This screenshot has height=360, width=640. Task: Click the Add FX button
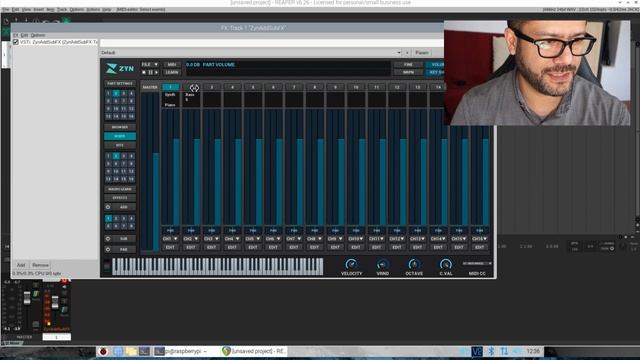21,265
